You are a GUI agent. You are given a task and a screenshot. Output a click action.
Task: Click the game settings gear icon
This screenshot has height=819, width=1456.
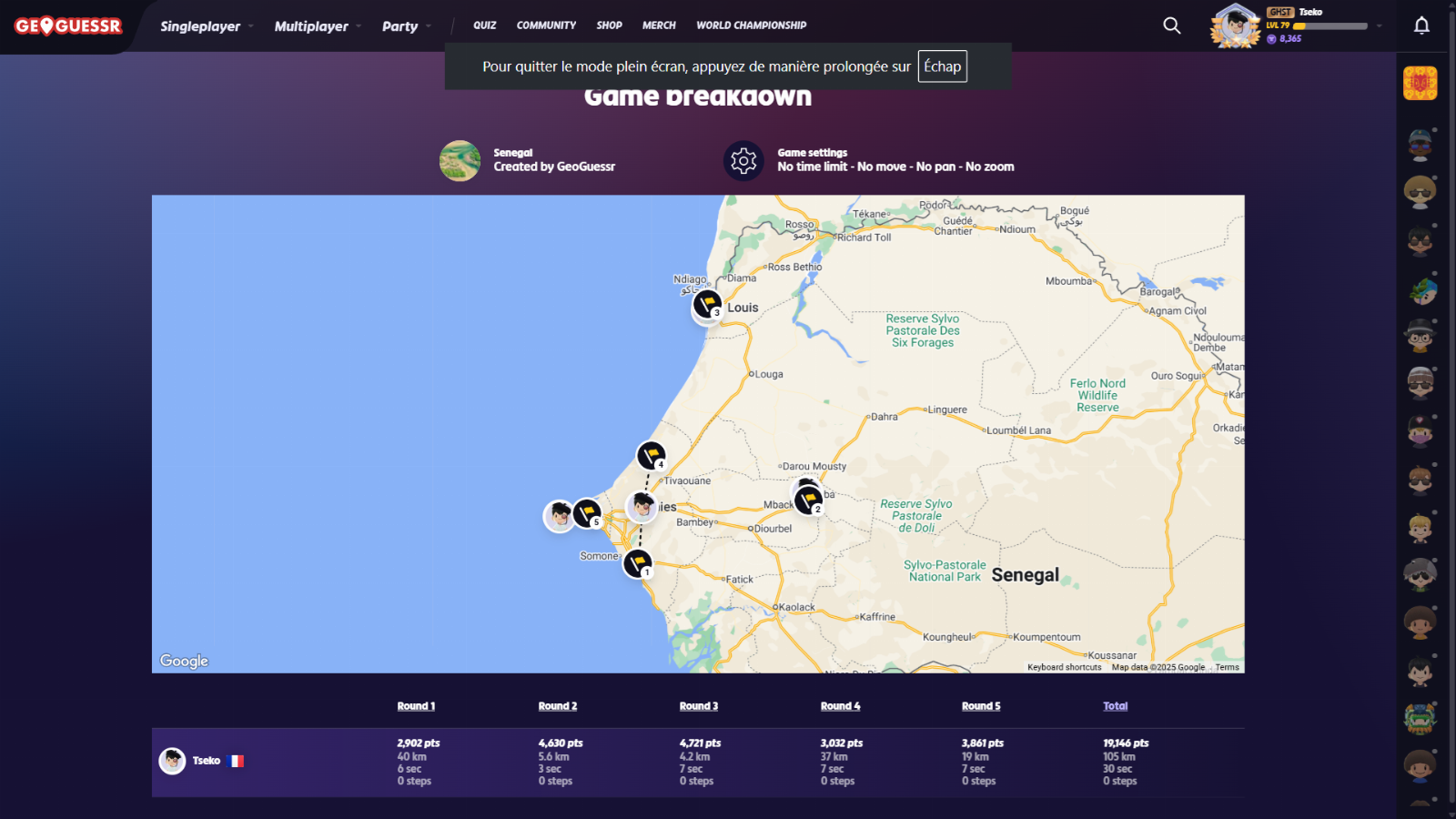point(743,161)
